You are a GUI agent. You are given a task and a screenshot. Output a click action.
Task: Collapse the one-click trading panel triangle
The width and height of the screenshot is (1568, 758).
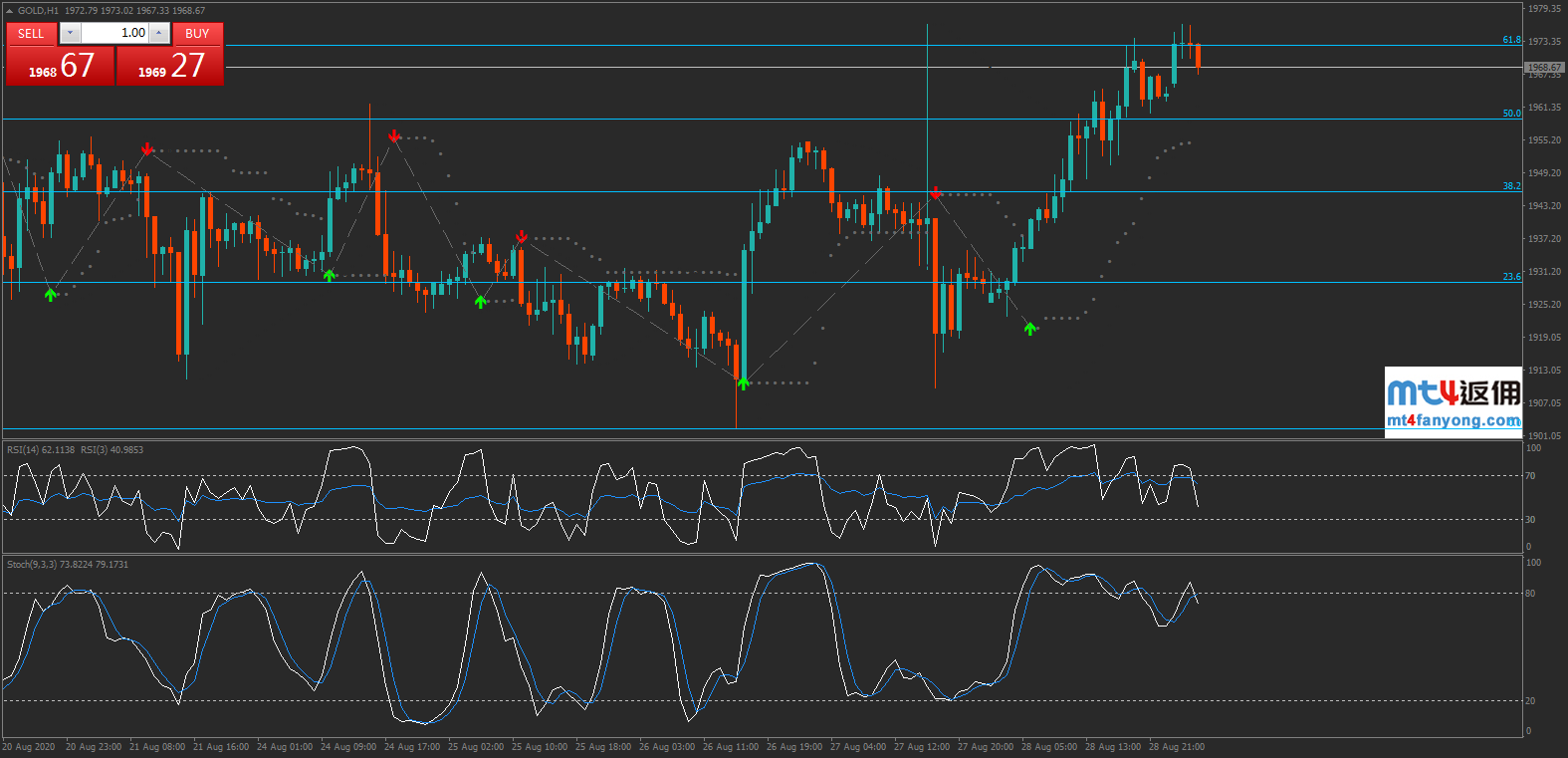coord(10,11)
